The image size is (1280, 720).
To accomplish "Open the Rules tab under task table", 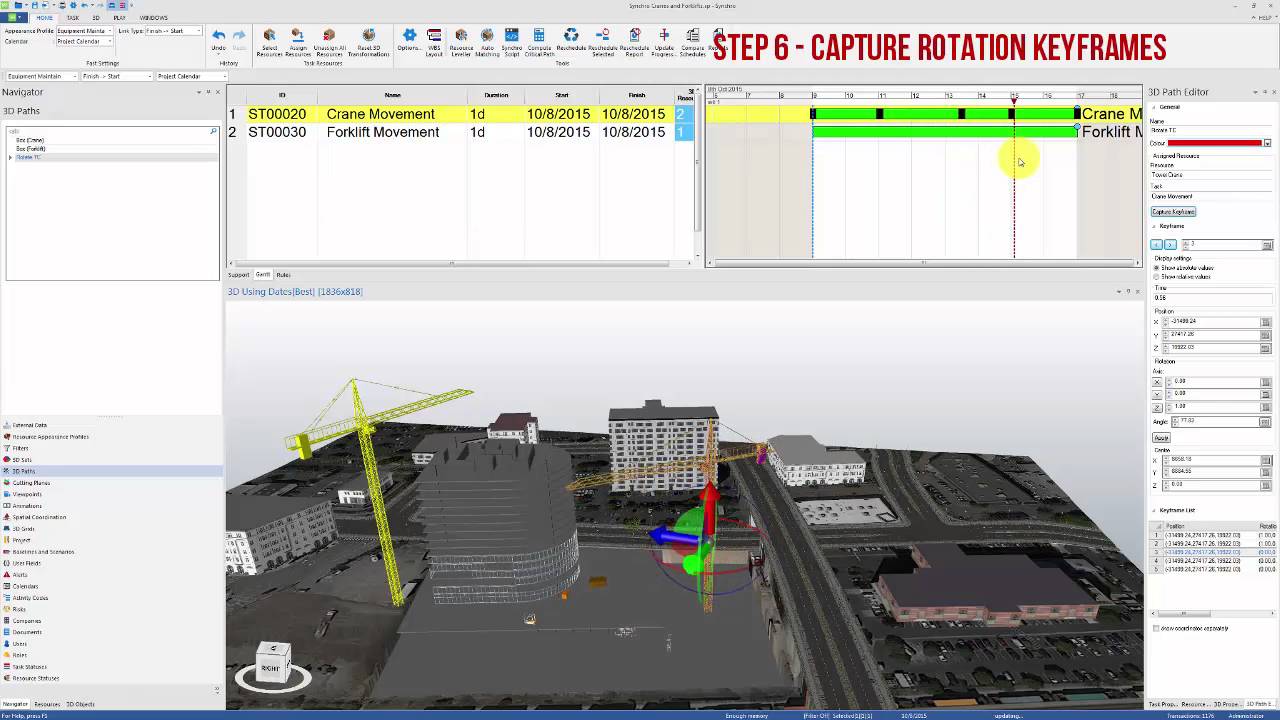I will tap(283, 274).
